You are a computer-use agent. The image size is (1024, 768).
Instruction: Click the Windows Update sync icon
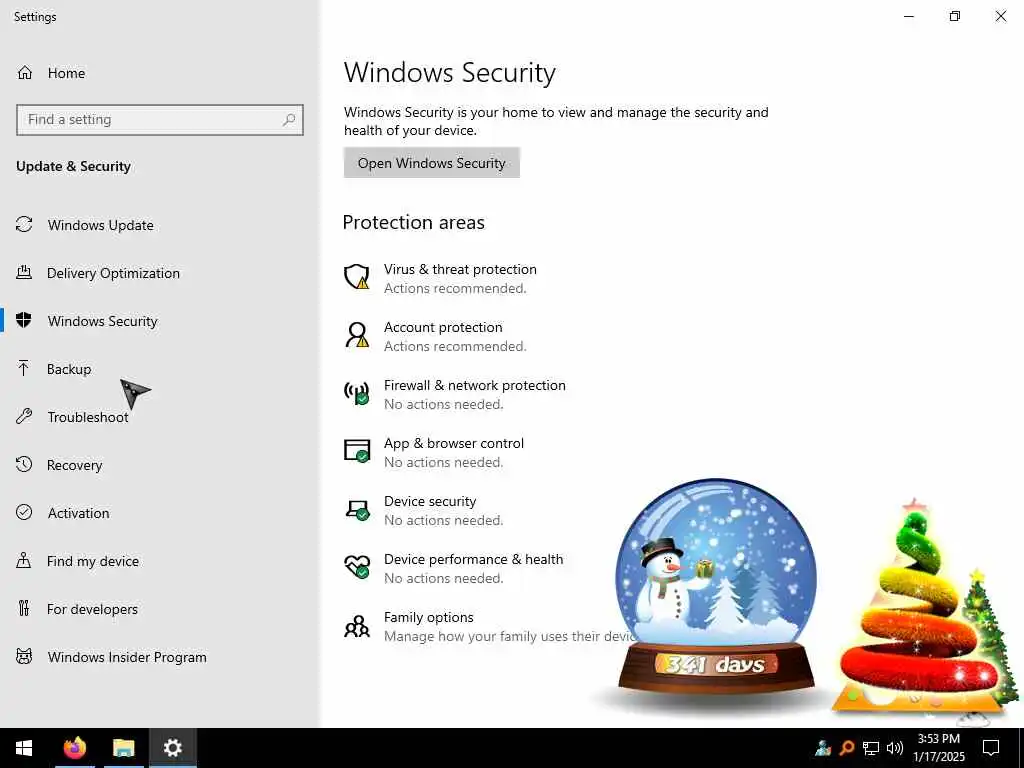pyautogui.click(x=24, y=225)
